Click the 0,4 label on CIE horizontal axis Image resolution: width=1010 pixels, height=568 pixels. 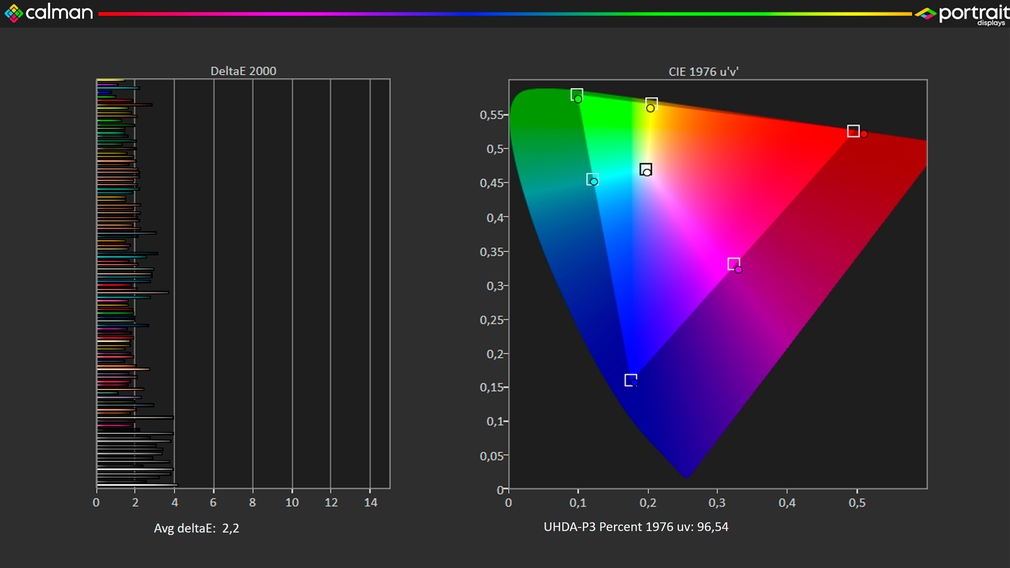(x=787, y=502)
